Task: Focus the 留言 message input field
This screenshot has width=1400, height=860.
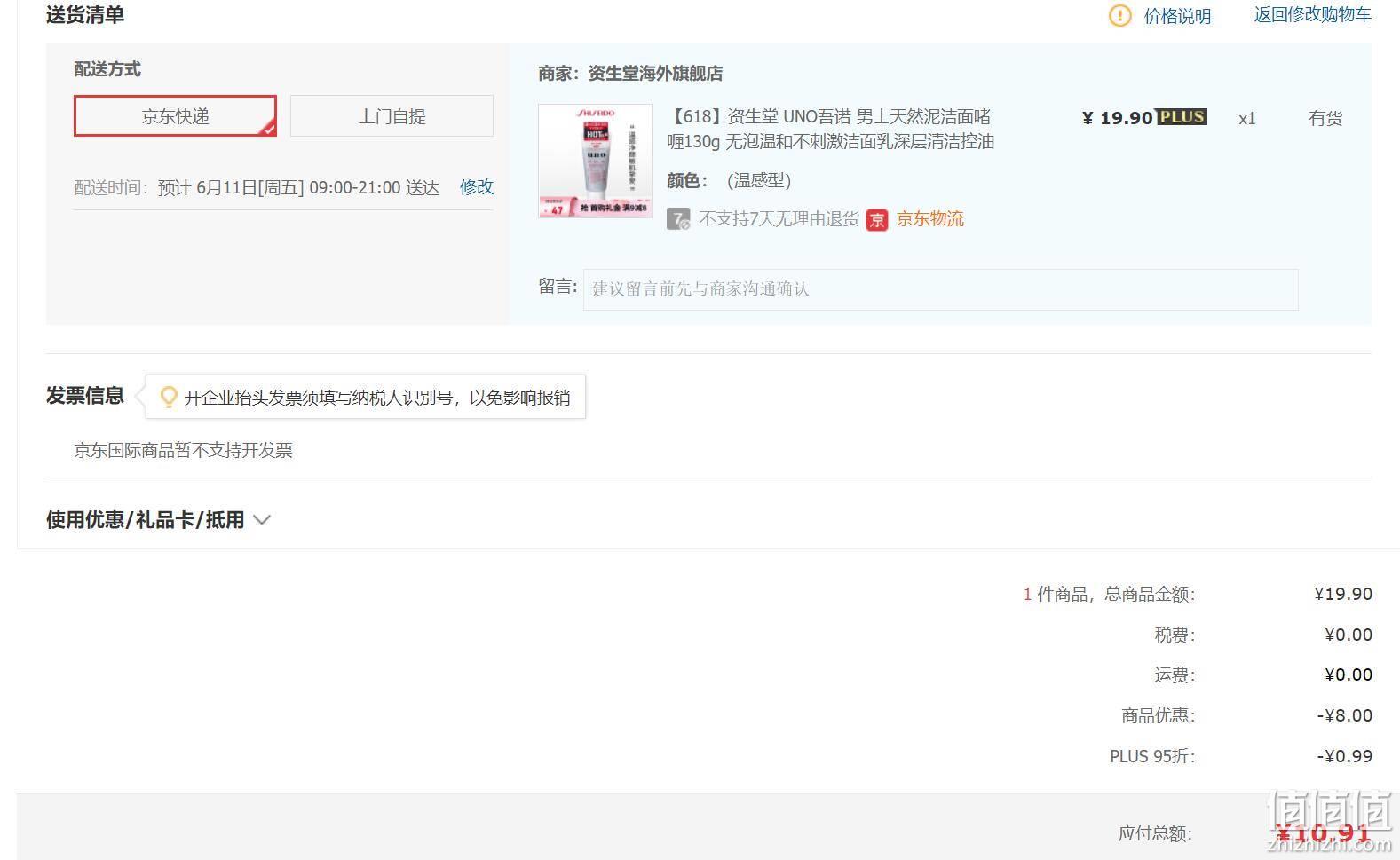Action: (940, 289)
